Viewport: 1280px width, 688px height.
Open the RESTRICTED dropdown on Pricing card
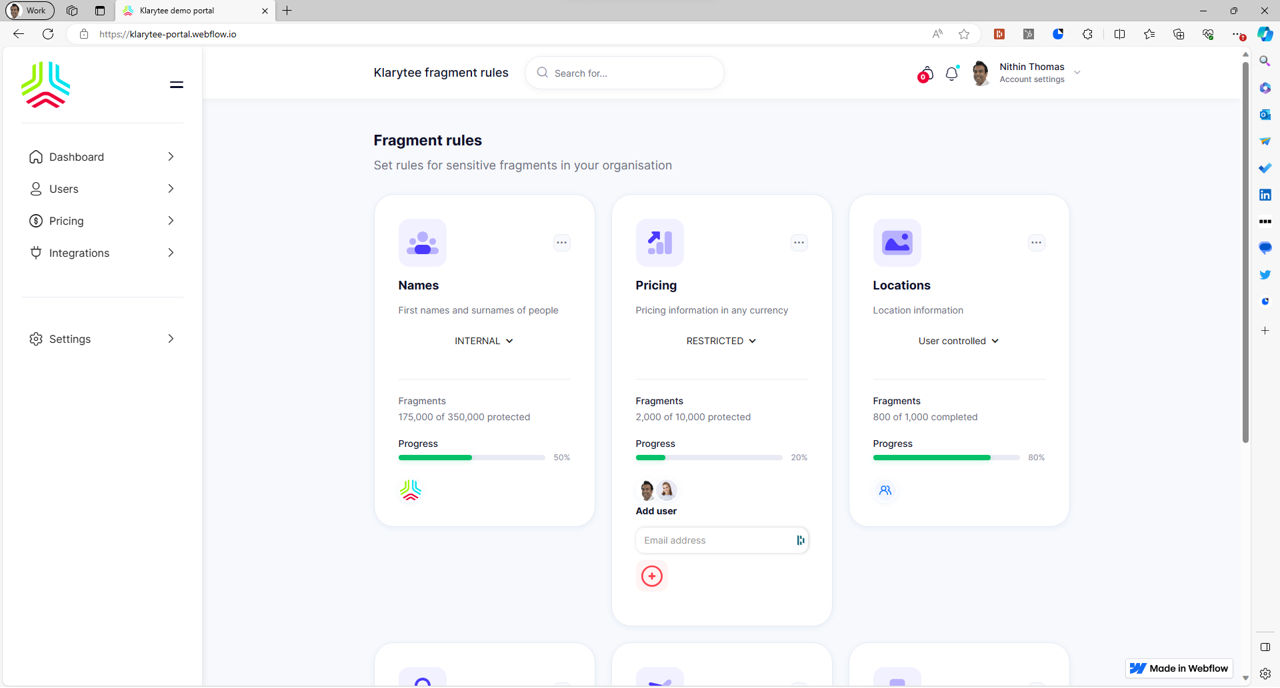721,340
